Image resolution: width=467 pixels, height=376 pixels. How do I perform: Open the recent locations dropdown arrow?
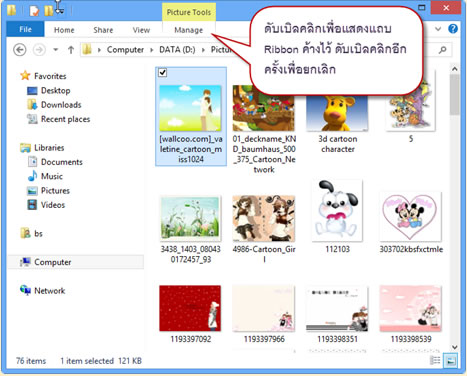click(56, 50)
